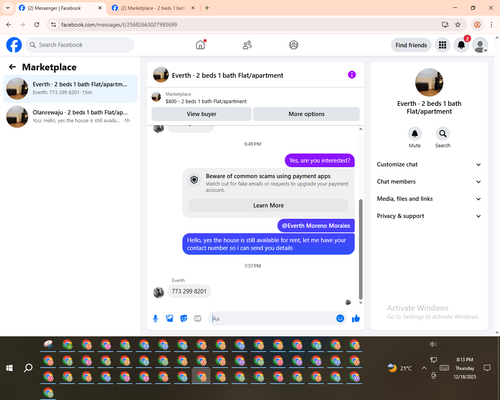Image resolution: width=500 pixels, height=400 pixels.
Task: Search in conversation magnifier icon
Action: point(443,134)
